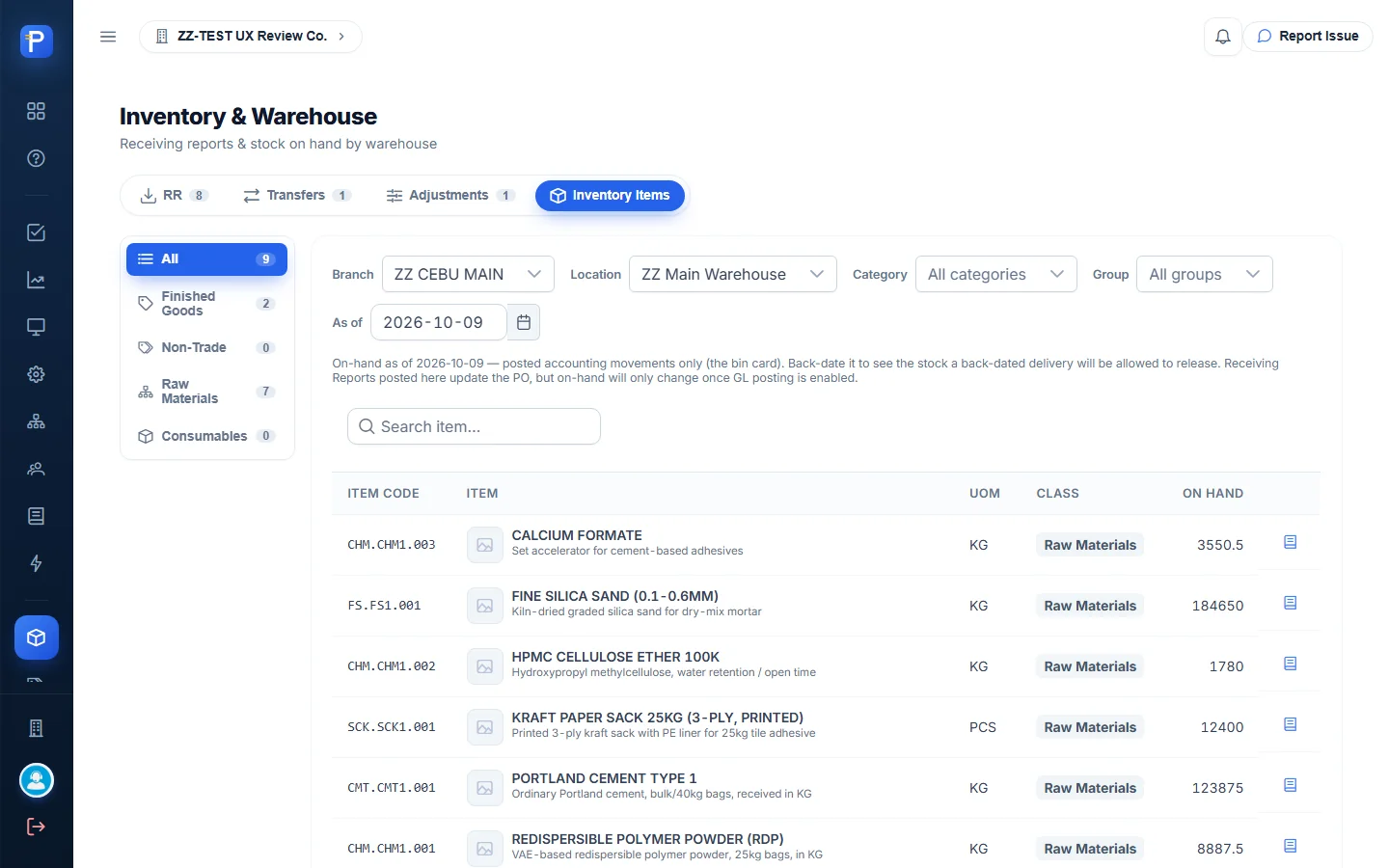This screenshot has height=868, width=1389.
Task: Open people icon in sidebar
Action: 36,469
